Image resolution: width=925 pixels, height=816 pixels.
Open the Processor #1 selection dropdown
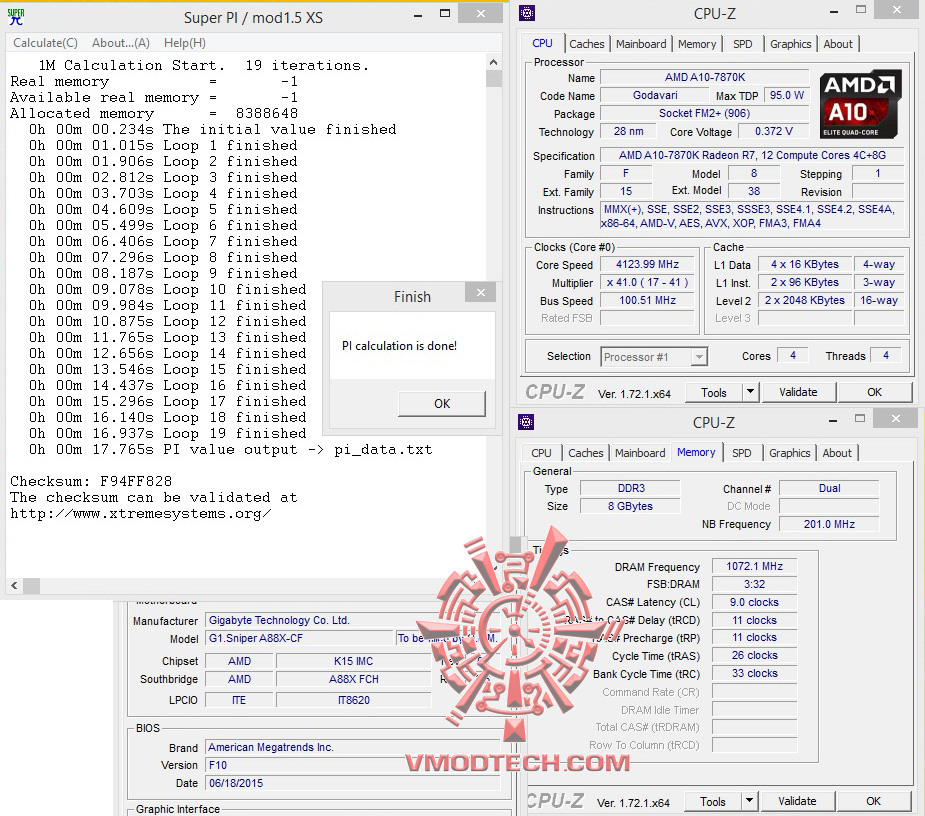654,357
